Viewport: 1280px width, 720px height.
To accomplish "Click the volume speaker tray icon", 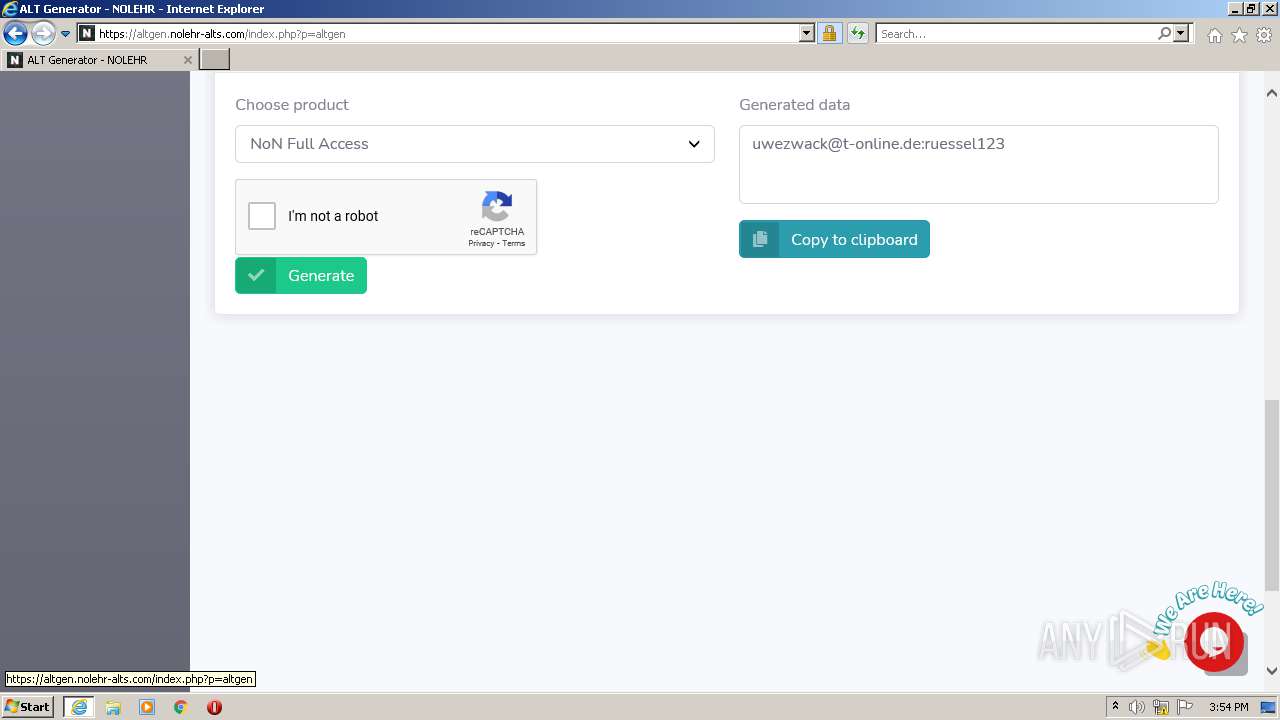I will coord(1137,707).
